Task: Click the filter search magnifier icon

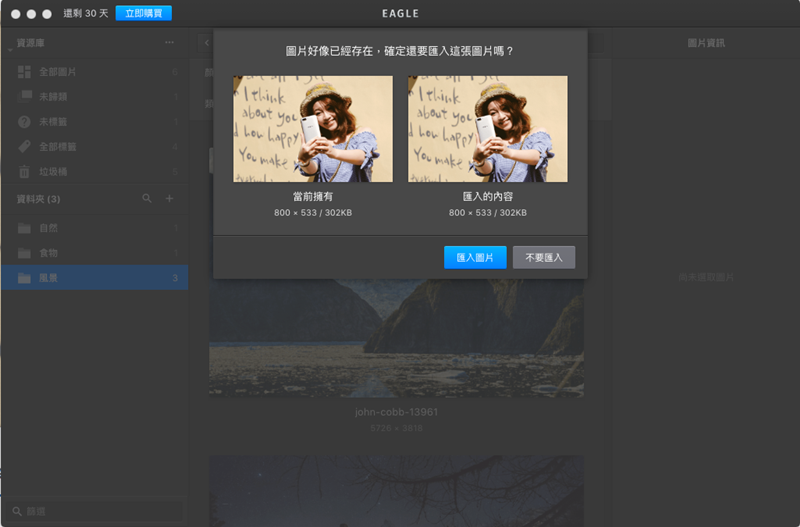Action: 17,511
